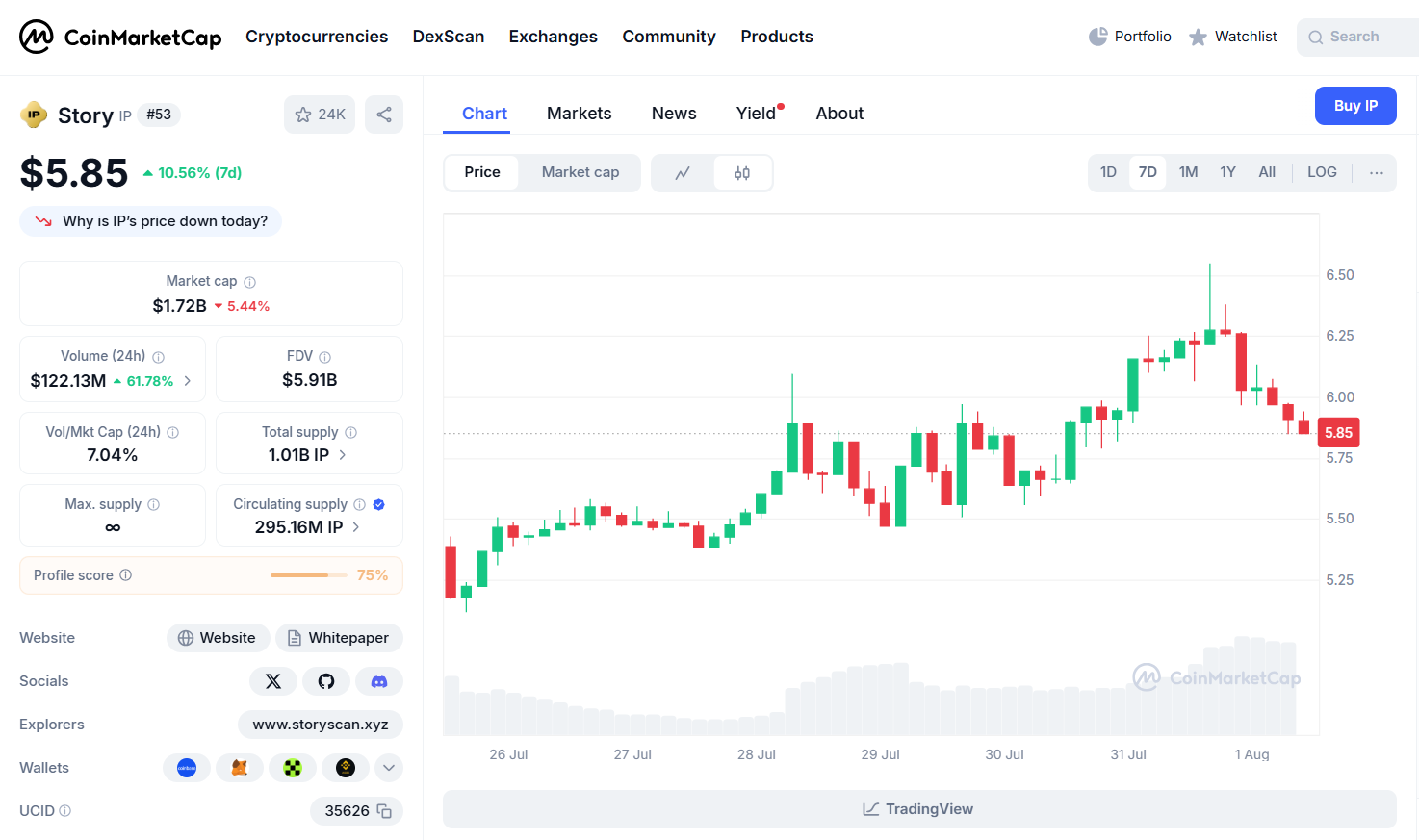Open the GitHub social link

(x=326, y=681)
